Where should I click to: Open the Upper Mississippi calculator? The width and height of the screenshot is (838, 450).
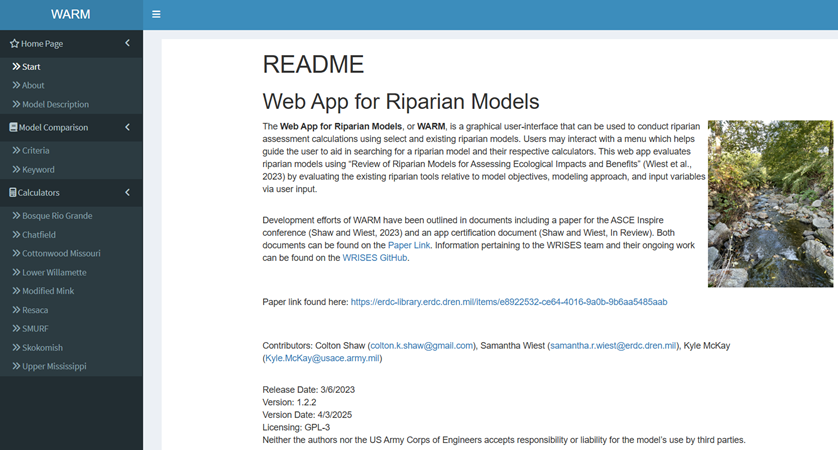tap(71, 366)
